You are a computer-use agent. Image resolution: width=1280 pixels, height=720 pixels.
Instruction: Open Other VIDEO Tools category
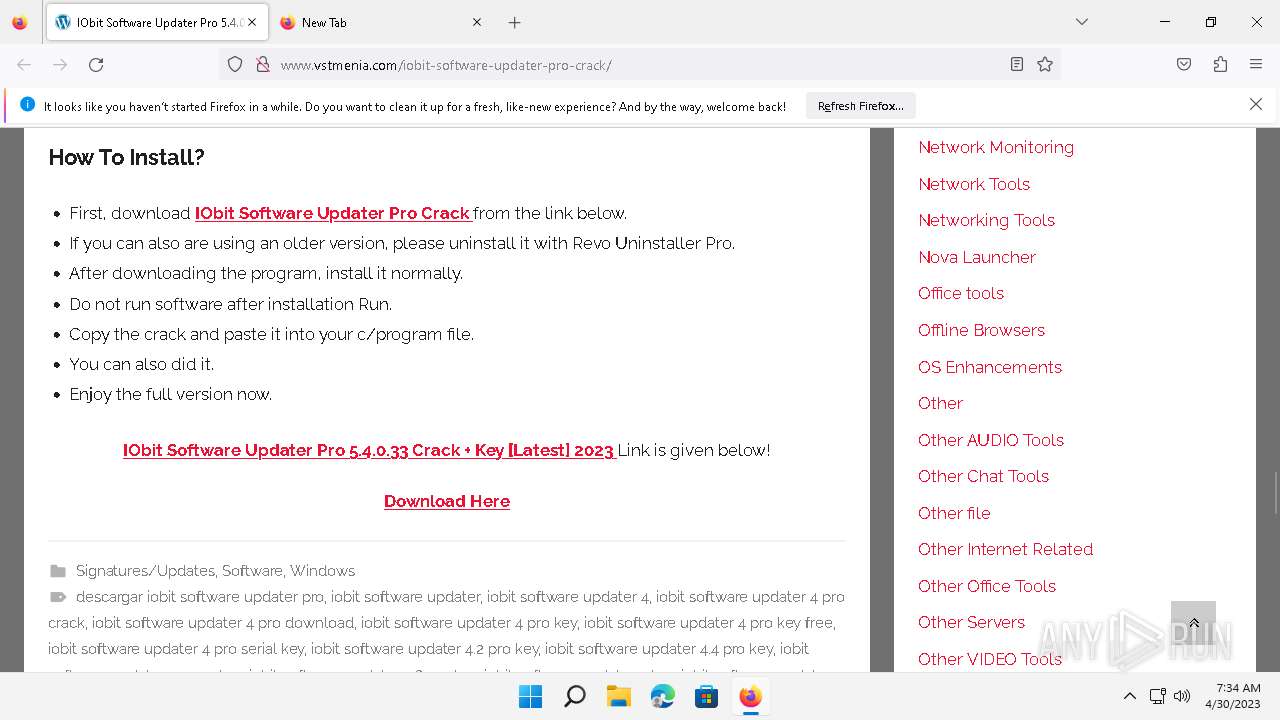pos(990,659)
